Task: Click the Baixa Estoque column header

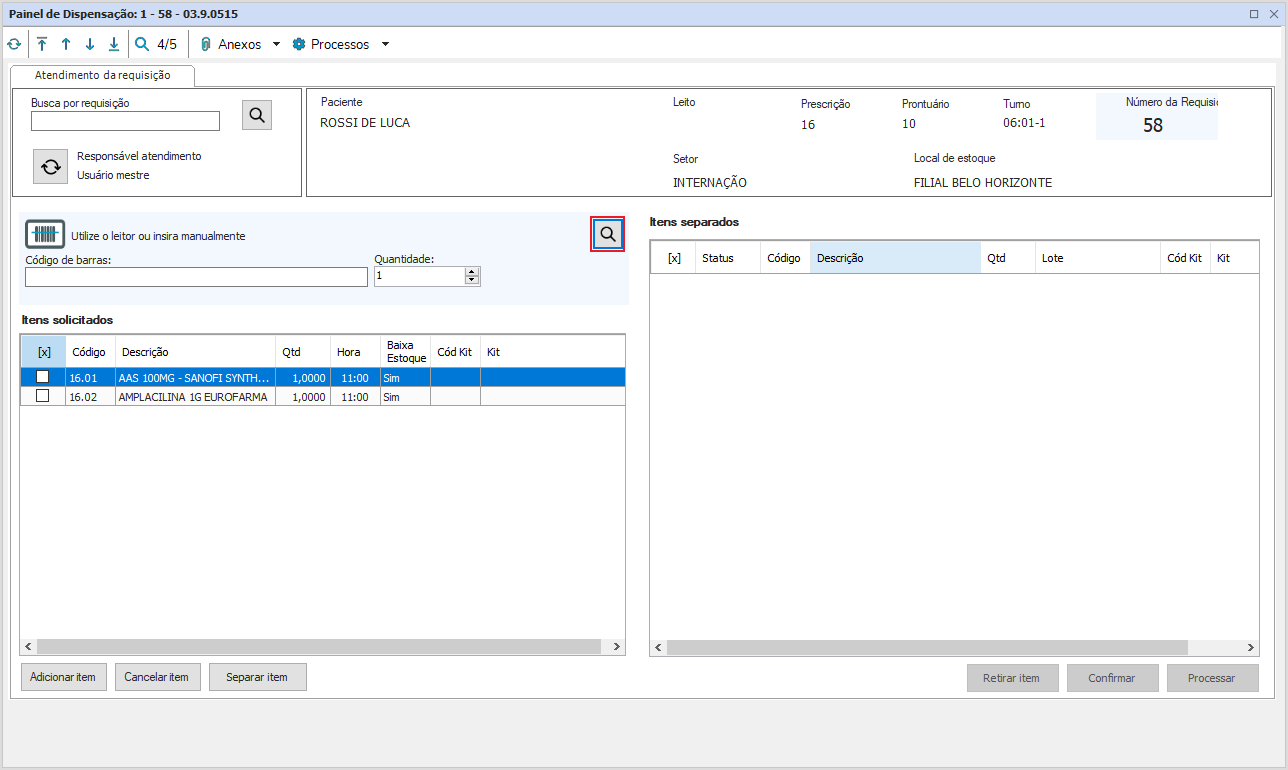Action: click(x=406, y=352)
